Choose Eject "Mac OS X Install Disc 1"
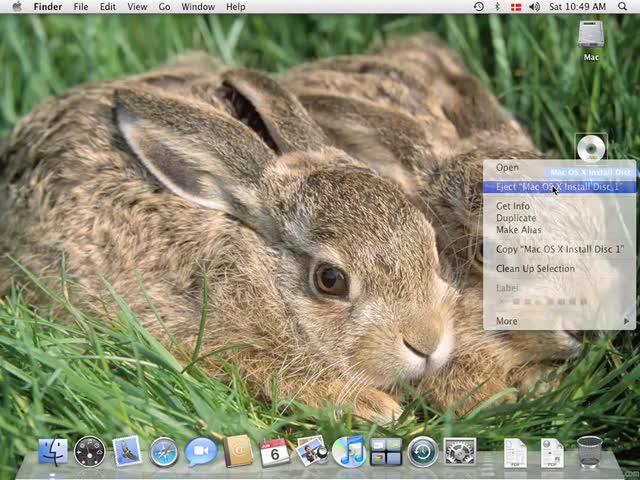Image resolution: width=640 pixels, height=480 pixels. pos(558,187)
